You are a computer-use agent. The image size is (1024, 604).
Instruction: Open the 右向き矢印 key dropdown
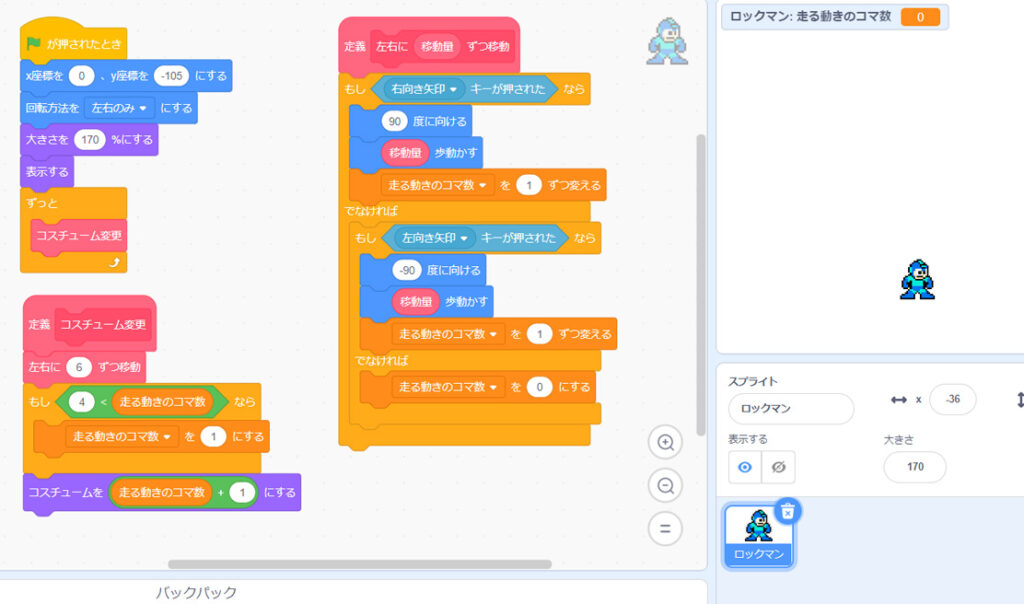click(423, 89)
